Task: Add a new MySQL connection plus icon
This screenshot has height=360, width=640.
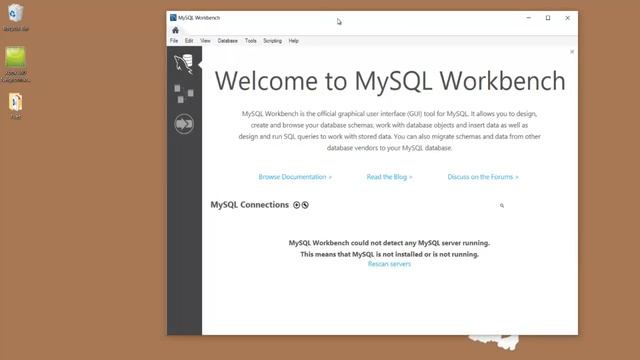Action: click(x=297, y=205)
